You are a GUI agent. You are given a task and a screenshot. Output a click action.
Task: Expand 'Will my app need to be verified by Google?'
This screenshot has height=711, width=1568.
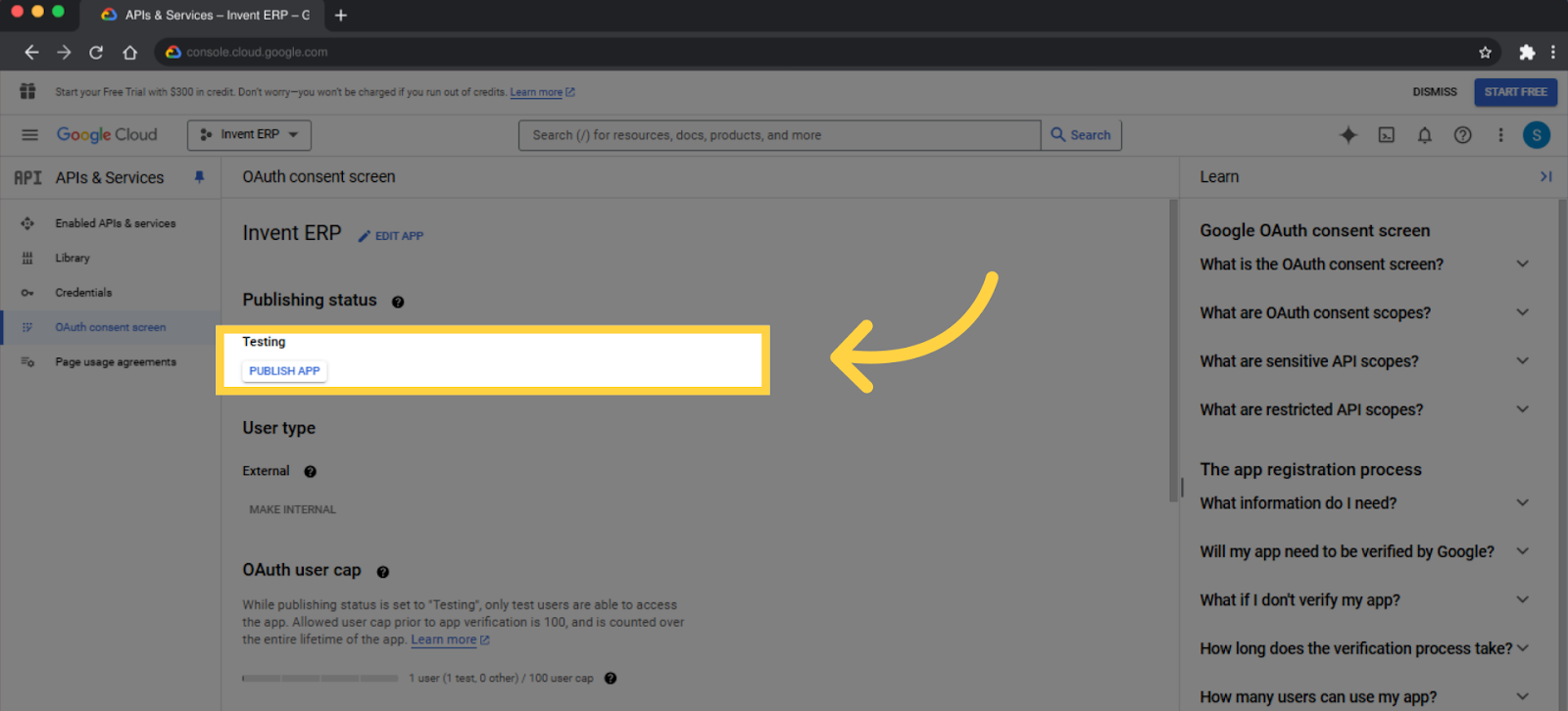point(1364,551)
